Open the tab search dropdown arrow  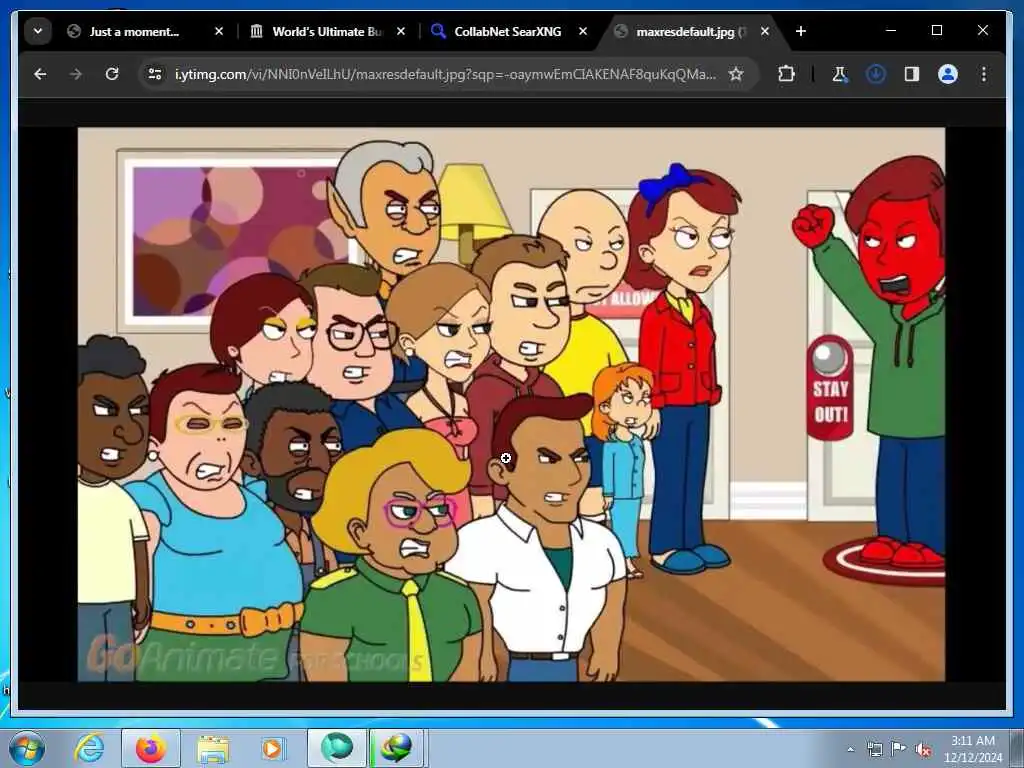coord(38,31)
